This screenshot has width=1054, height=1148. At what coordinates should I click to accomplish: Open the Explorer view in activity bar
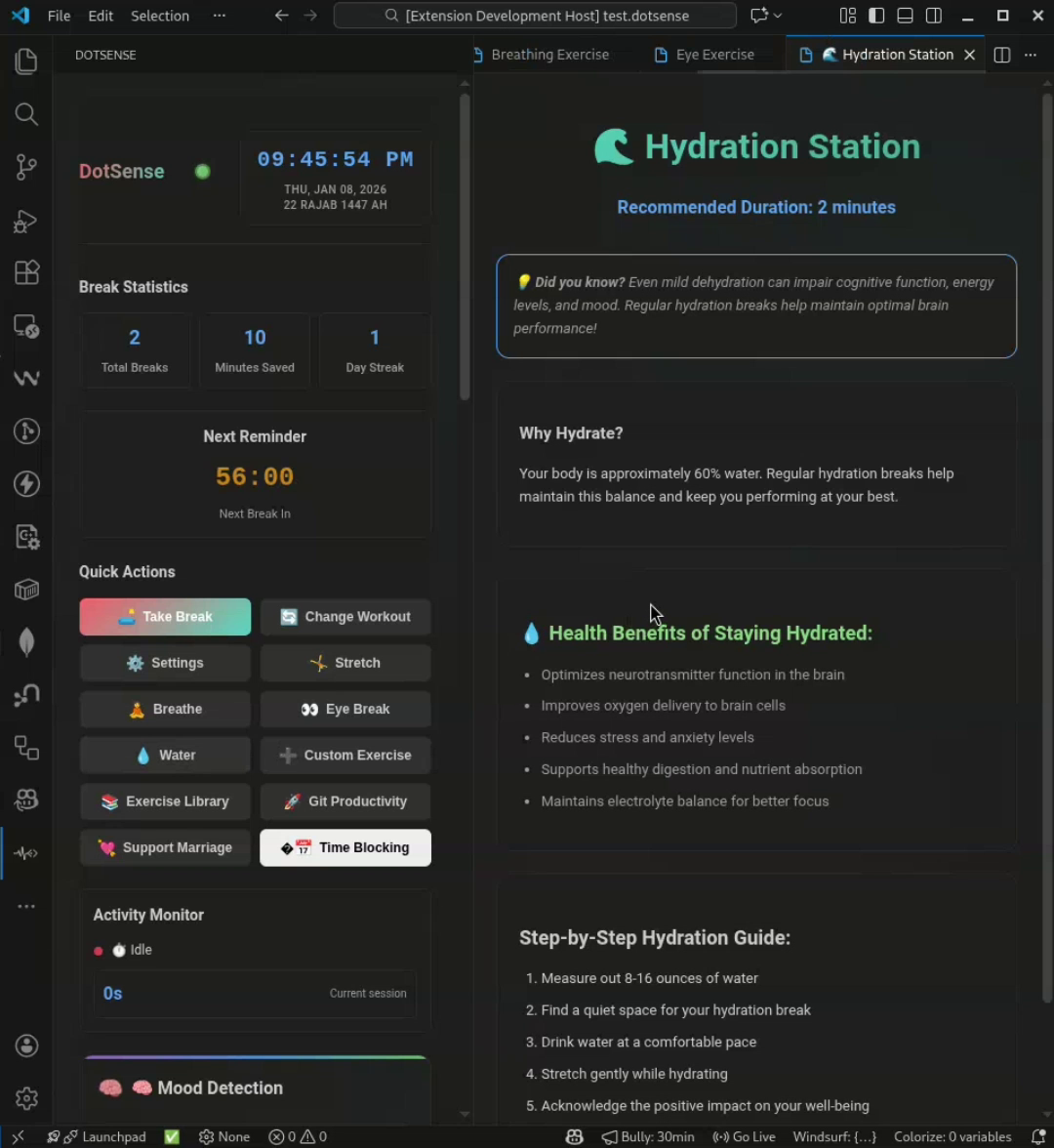click(26, 61)
